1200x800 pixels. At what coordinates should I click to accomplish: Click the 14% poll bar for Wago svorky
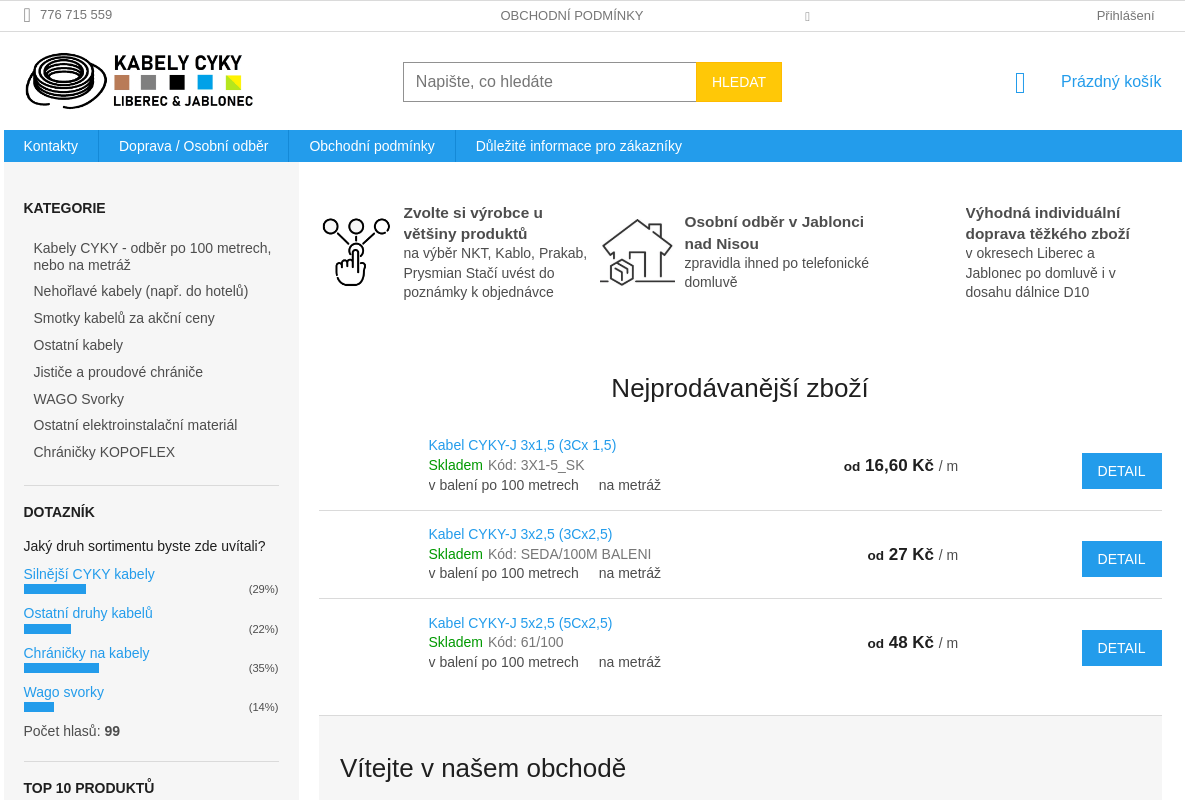[39, 707]
